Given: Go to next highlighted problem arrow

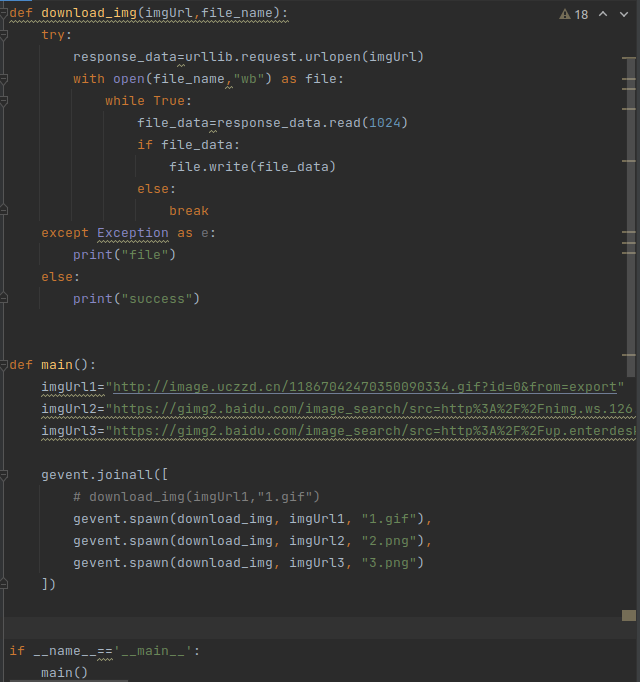Looking at the screenshot, I should 624,14.
